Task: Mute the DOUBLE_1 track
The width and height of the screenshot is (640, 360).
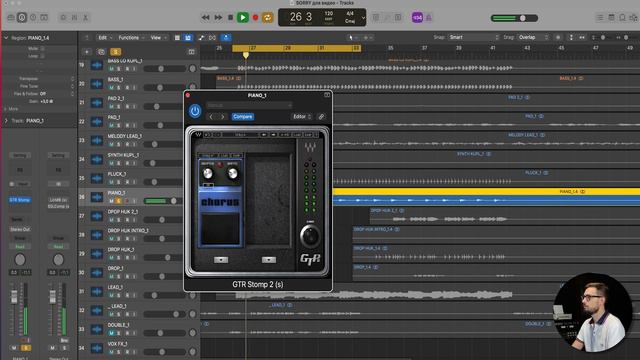Action: click(111, 333)
